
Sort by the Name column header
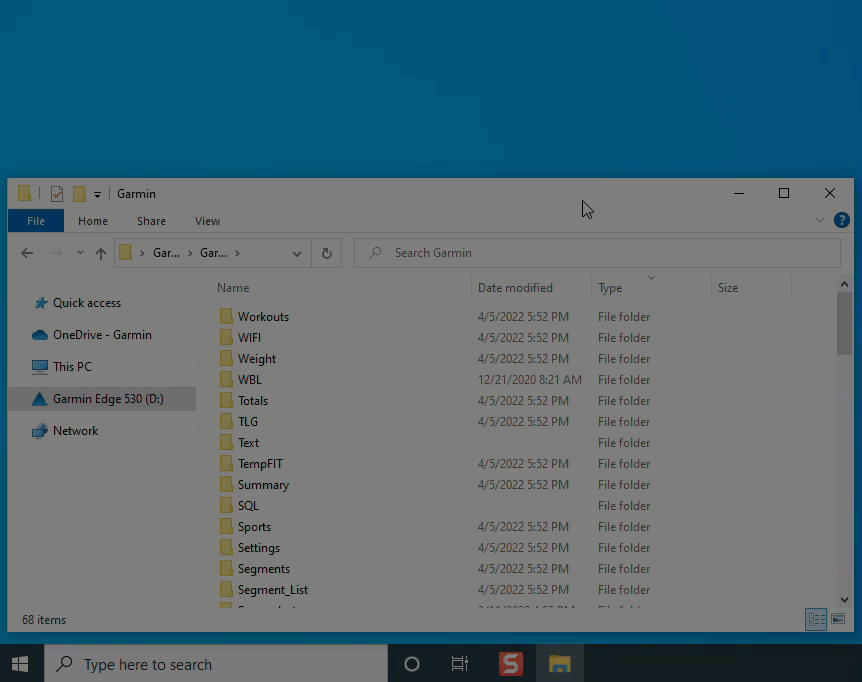[x=233, y=288]
